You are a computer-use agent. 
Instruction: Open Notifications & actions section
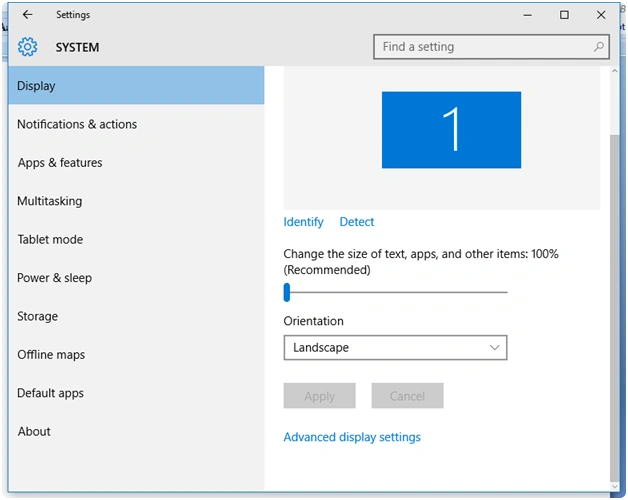pos(77,124)
